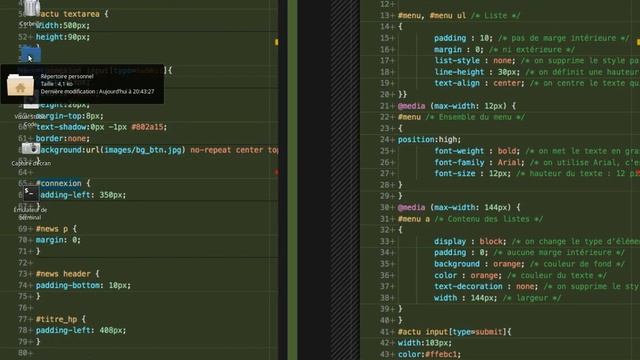Select the "color:#ffebc1;" line 43
This screenshot has width=640, height=360.
pos(429,354)
